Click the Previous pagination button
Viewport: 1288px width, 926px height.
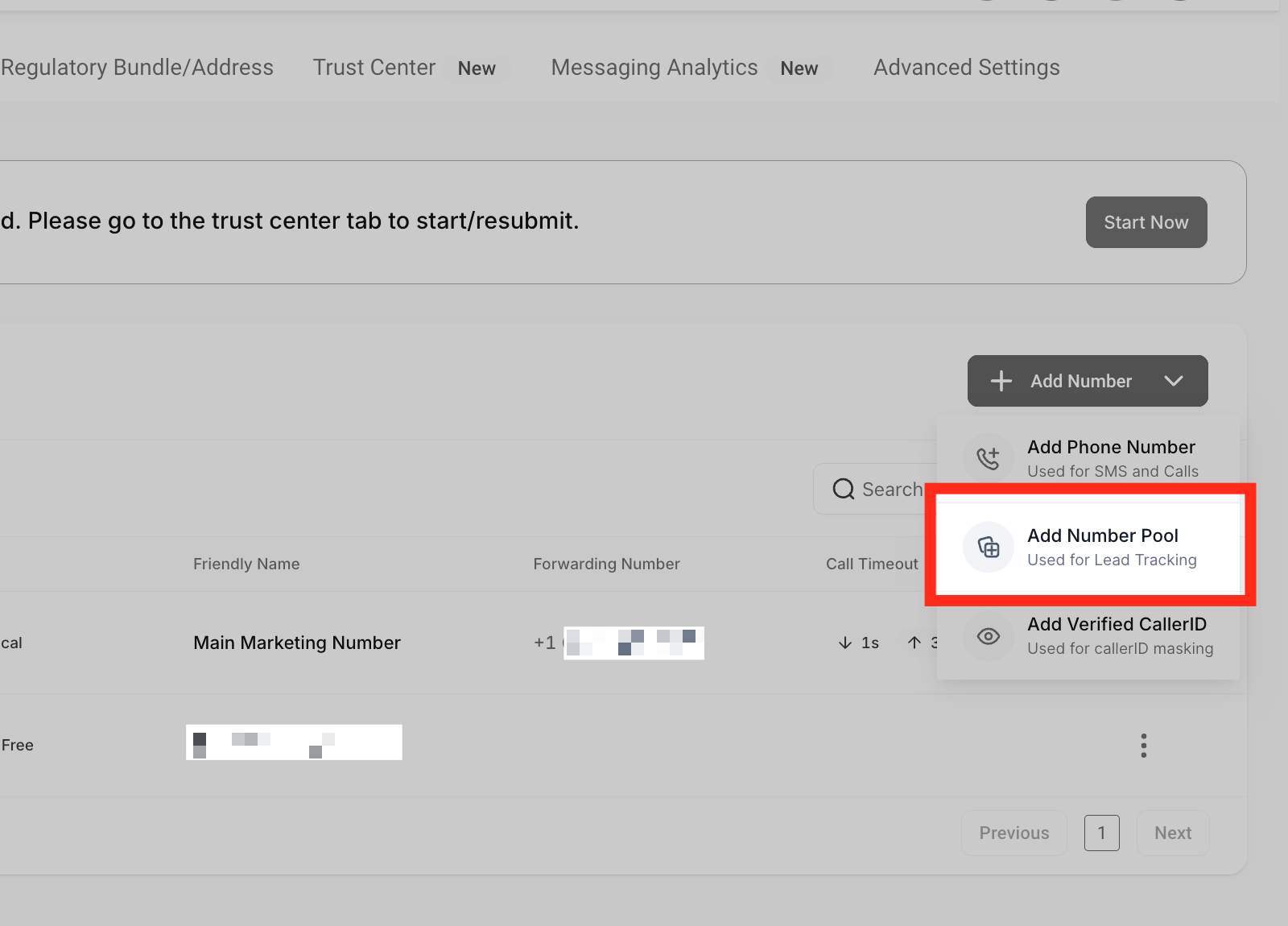click(1013, 833)
